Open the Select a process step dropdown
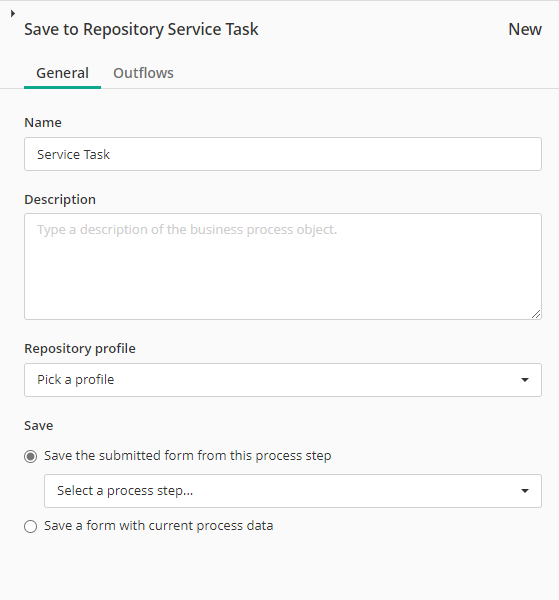This screenshot has width=559, height=600. [293, 491]
